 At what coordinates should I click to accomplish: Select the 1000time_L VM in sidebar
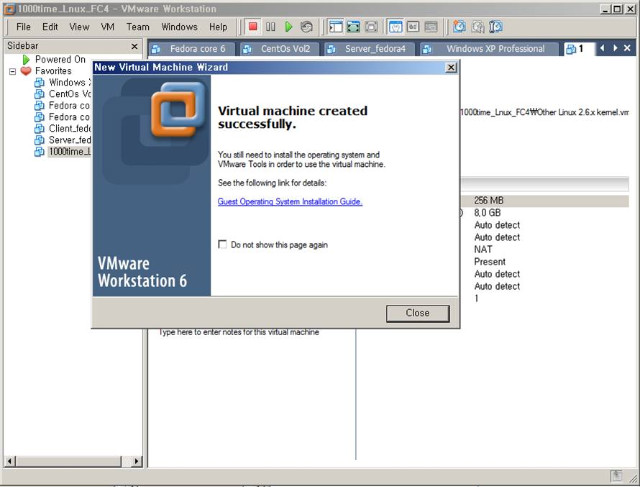click(62, 152)
